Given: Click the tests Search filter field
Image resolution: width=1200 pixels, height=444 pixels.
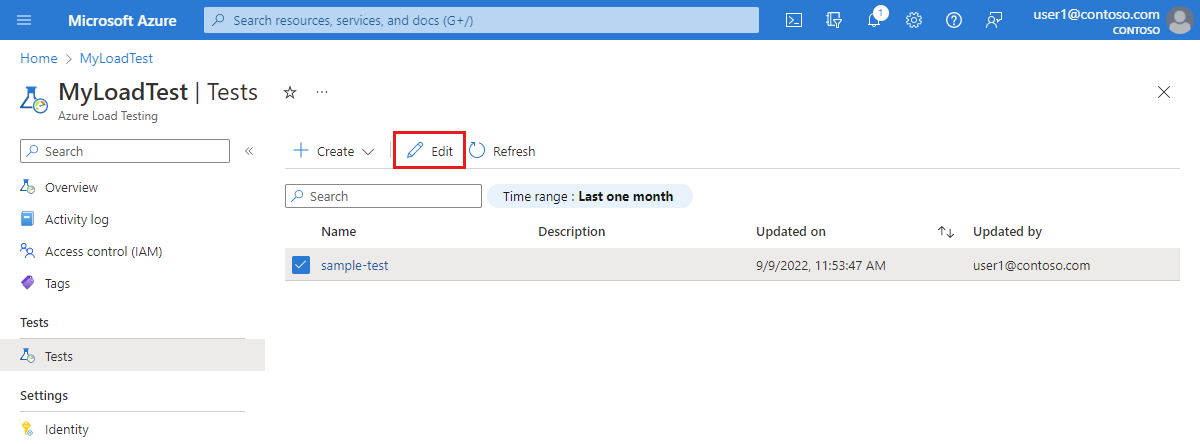Looking at the screenshot, I should pos(381,197).
